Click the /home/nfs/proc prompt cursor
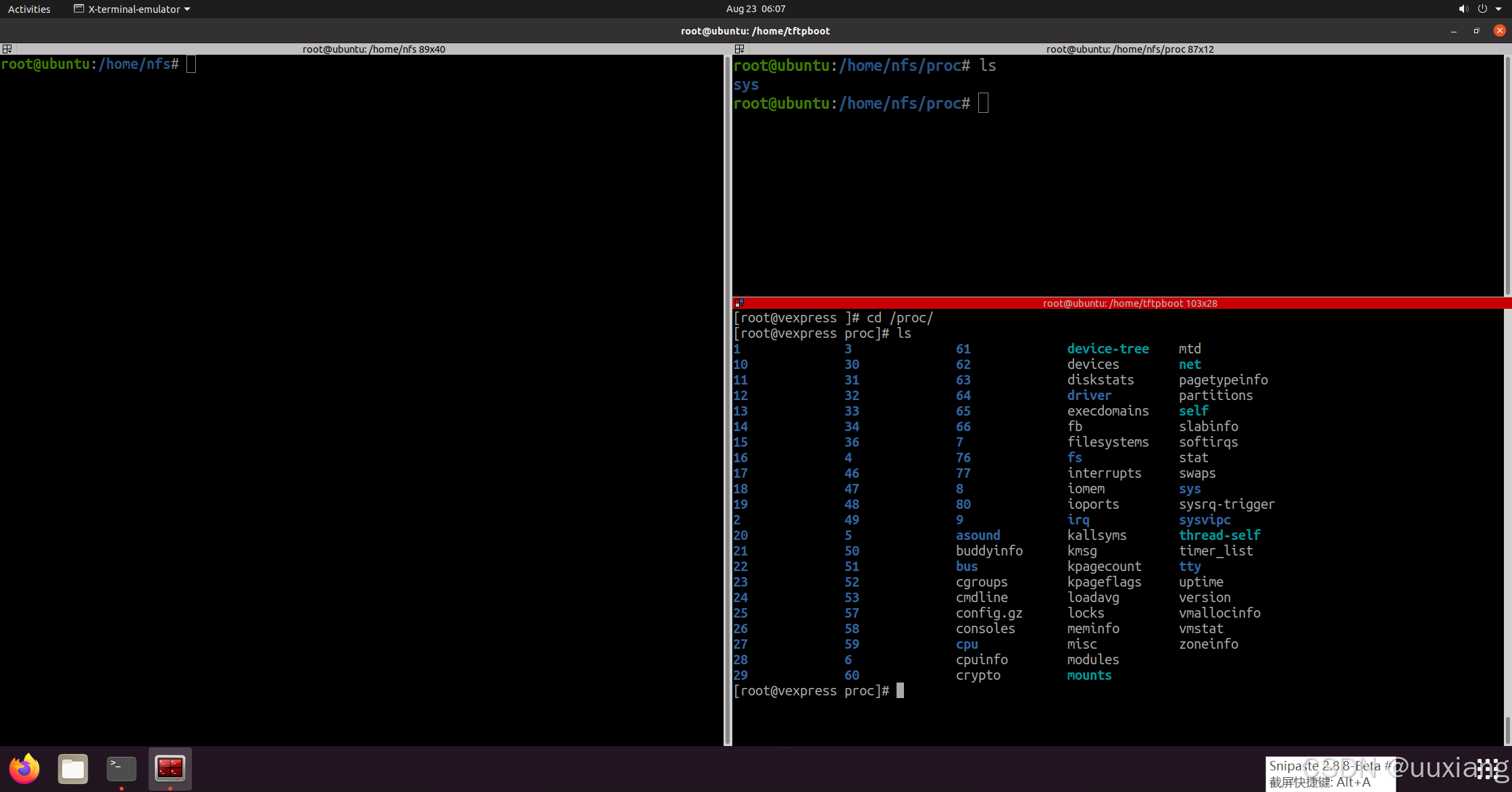The width and height of the screenshot is (1512, 792). (x=983, y=103)
